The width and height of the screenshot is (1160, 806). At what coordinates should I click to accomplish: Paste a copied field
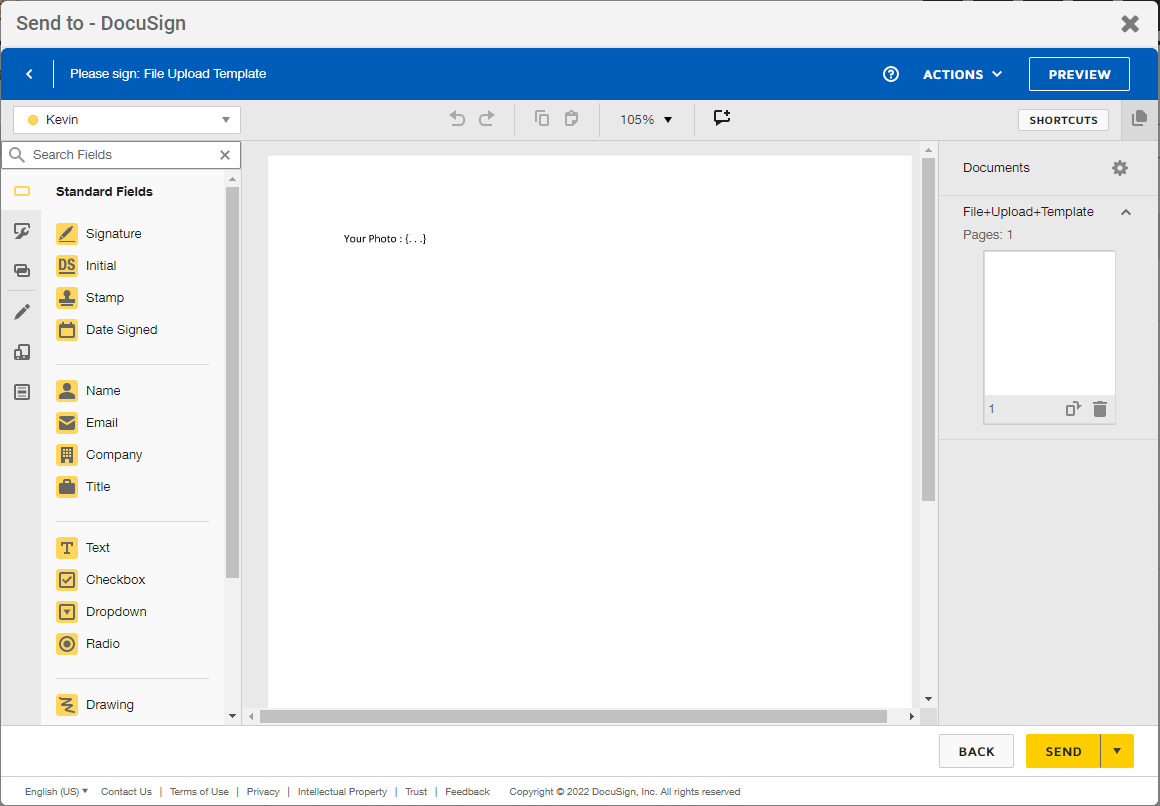tap(571, 118)
